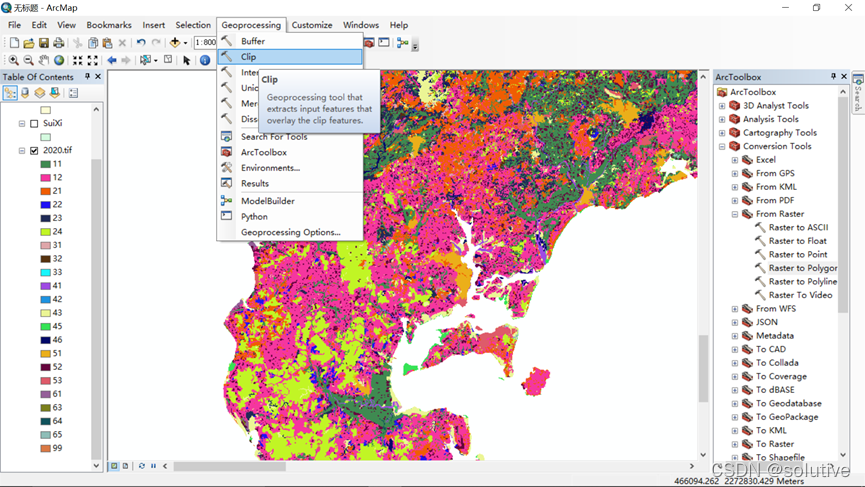This screenshot has height=487, width=865.
Task: Expand Cartography Tools toolbox
Action: [722, 133]
